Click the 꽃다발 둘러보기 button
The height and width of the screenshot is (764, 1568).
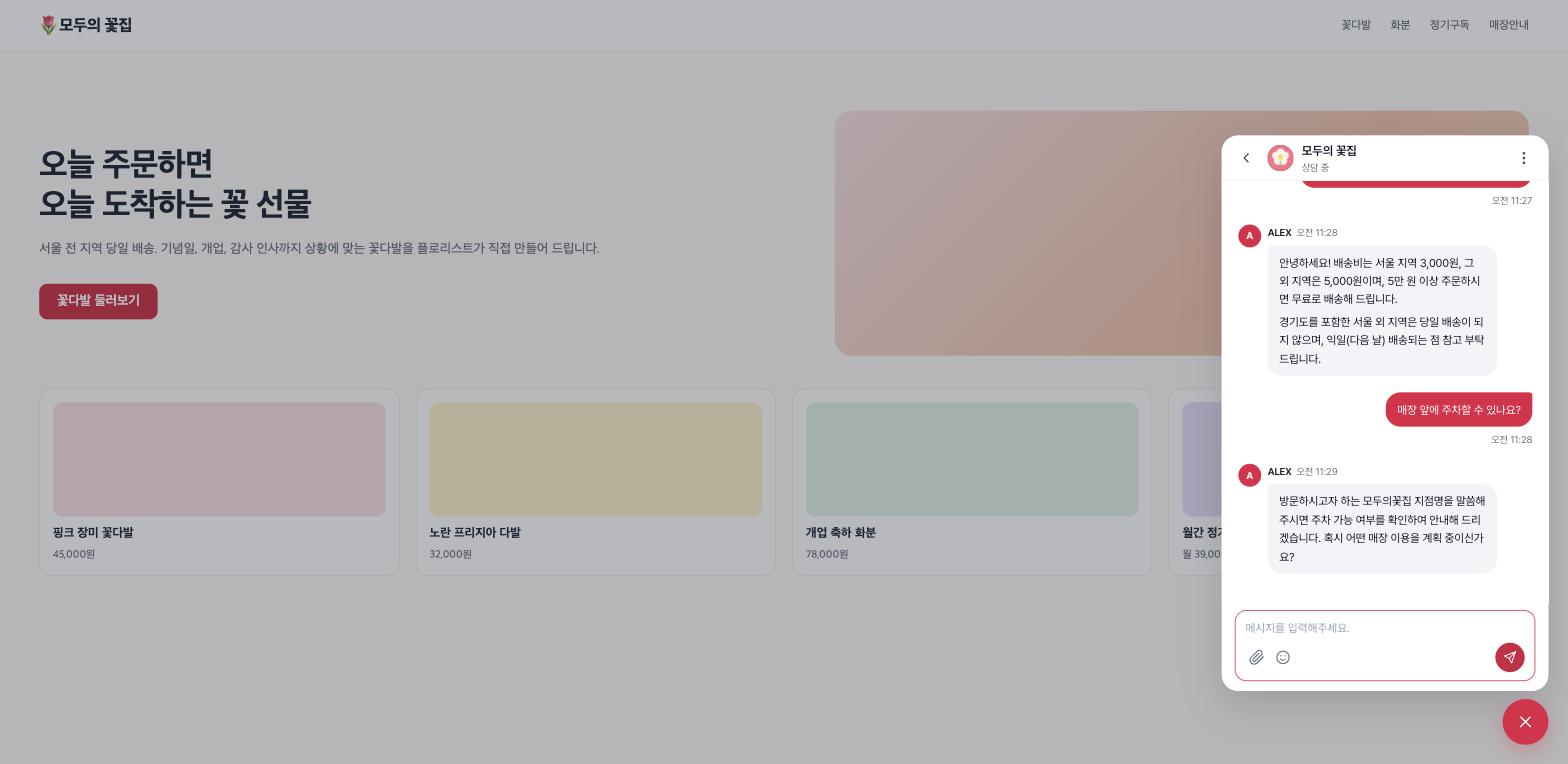[98, 301]
